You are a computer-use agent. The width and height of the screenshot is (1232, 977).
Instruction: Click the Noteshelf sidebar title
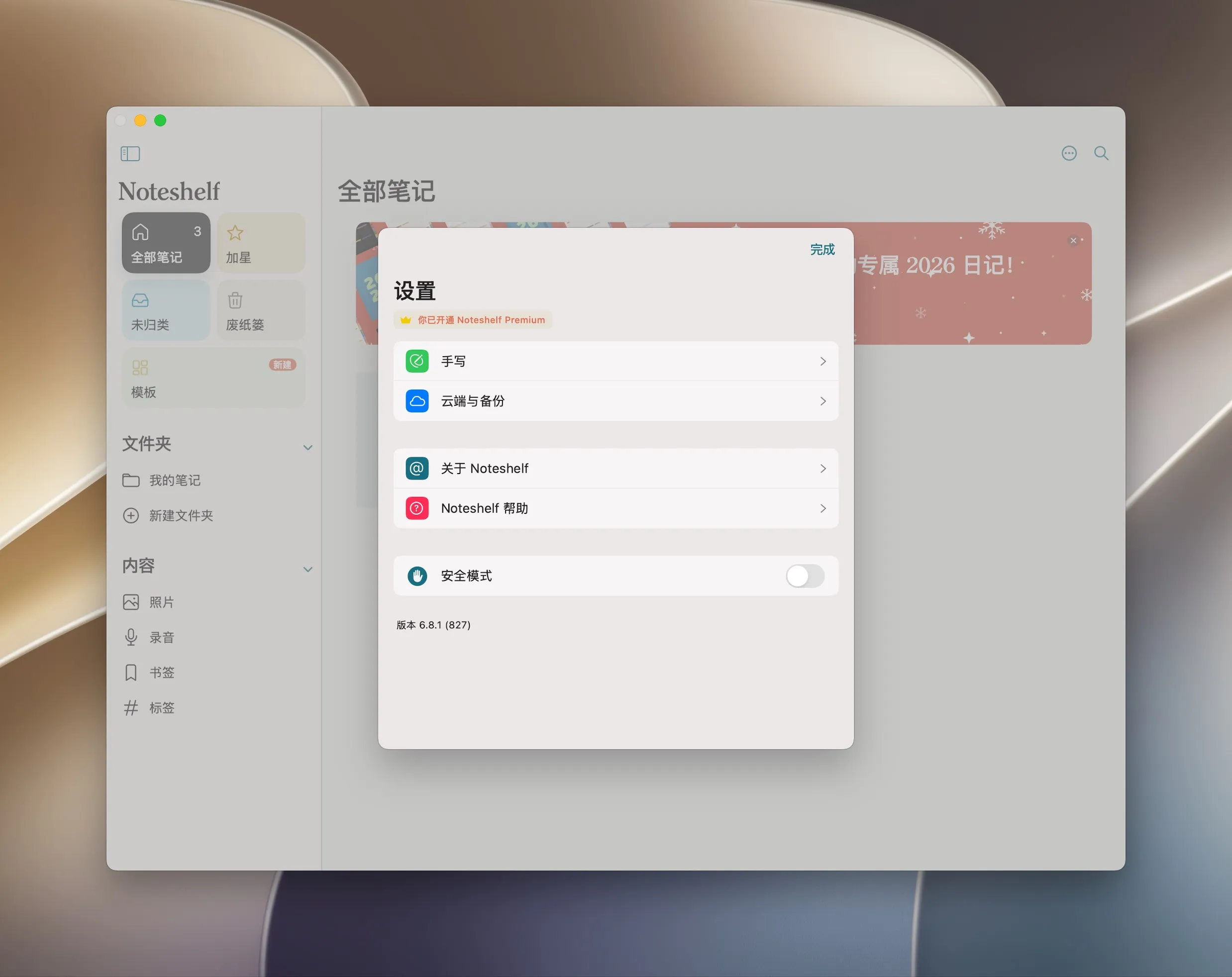point(169,192)
